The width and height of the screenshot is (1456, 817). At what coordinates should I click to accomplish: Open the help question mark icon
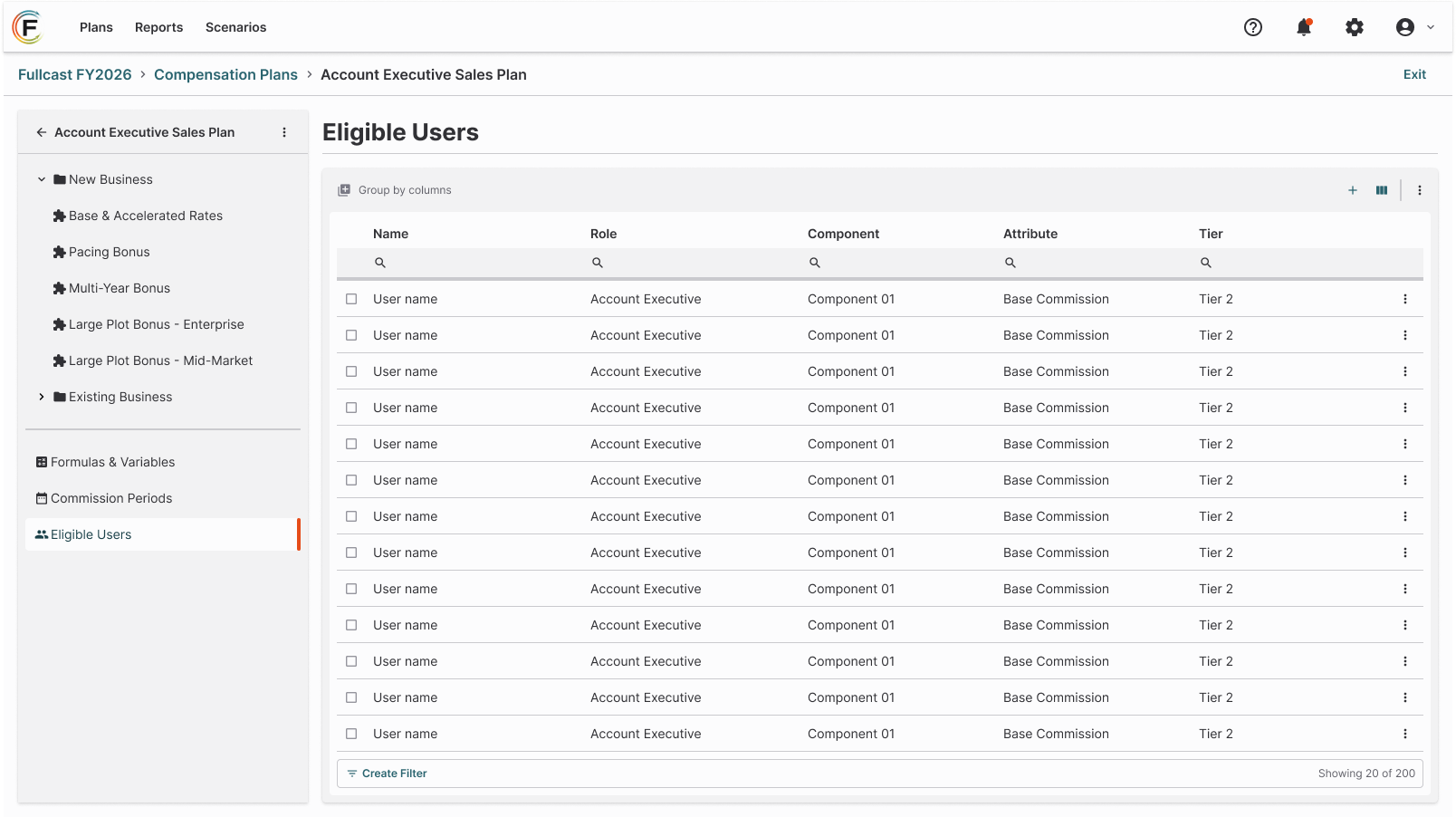tap(1253, 27)
